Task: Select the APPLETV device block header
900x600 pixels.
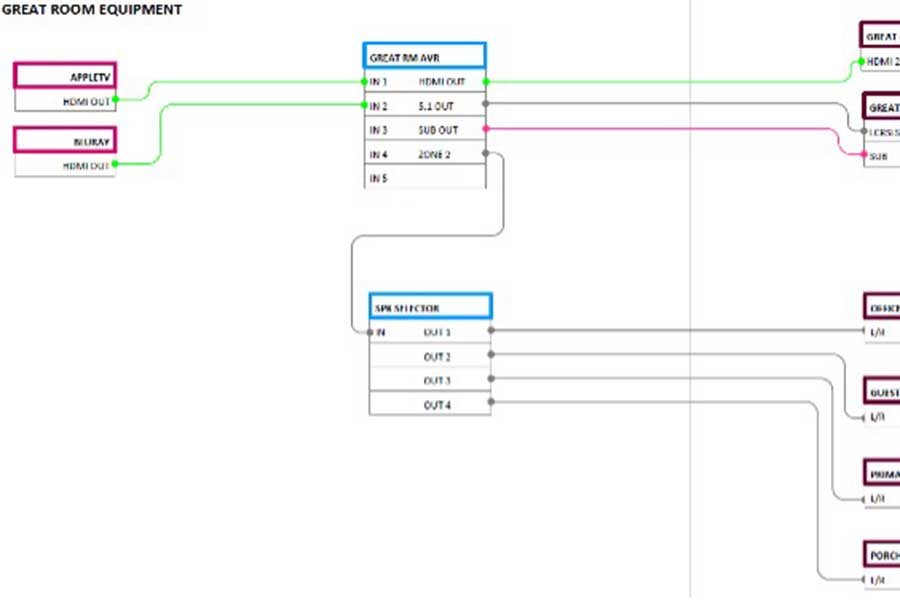Action: [x=65, y=76]
